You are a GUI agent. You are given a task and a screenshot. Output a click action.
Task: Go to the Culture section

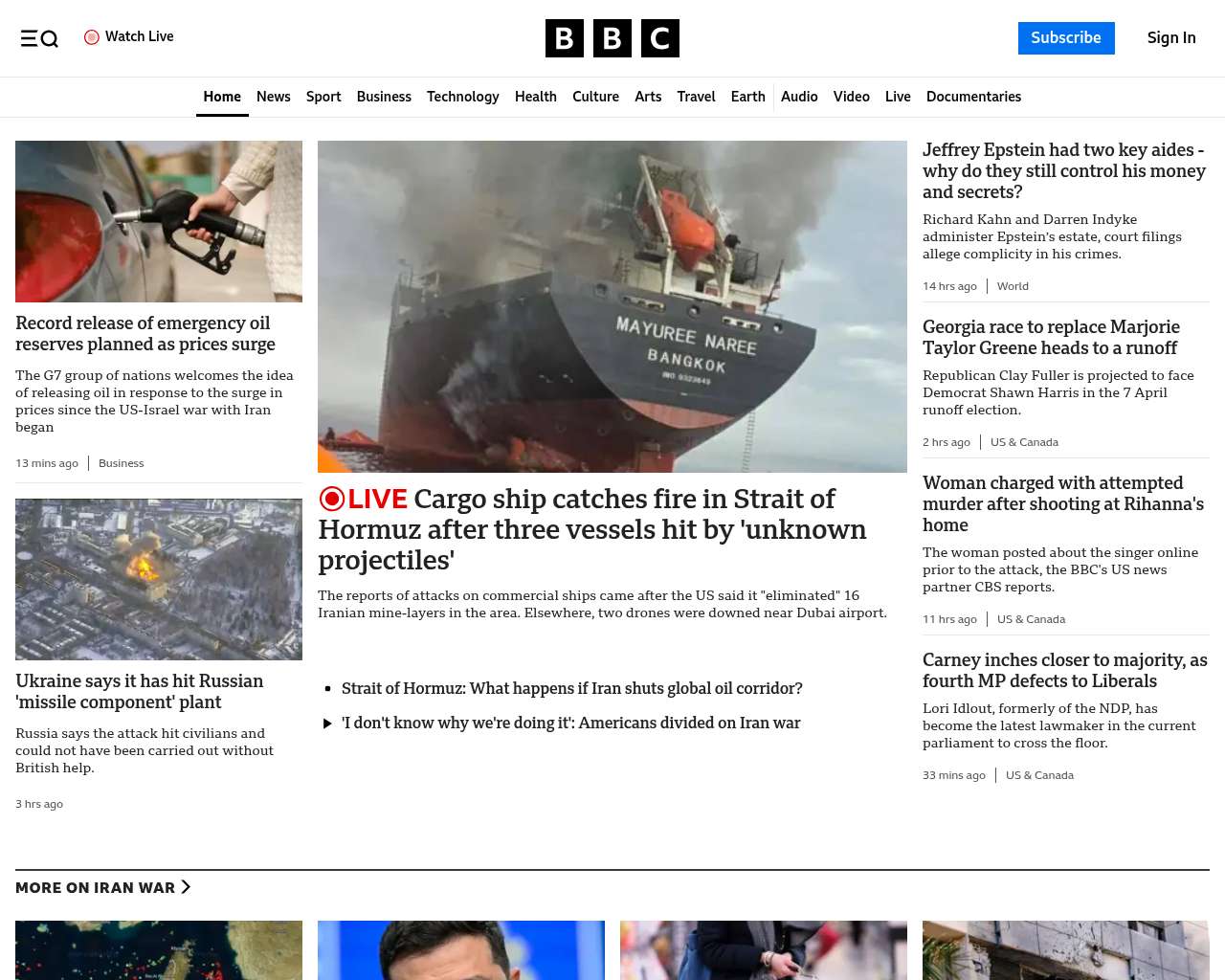click(x=596, y=97)
